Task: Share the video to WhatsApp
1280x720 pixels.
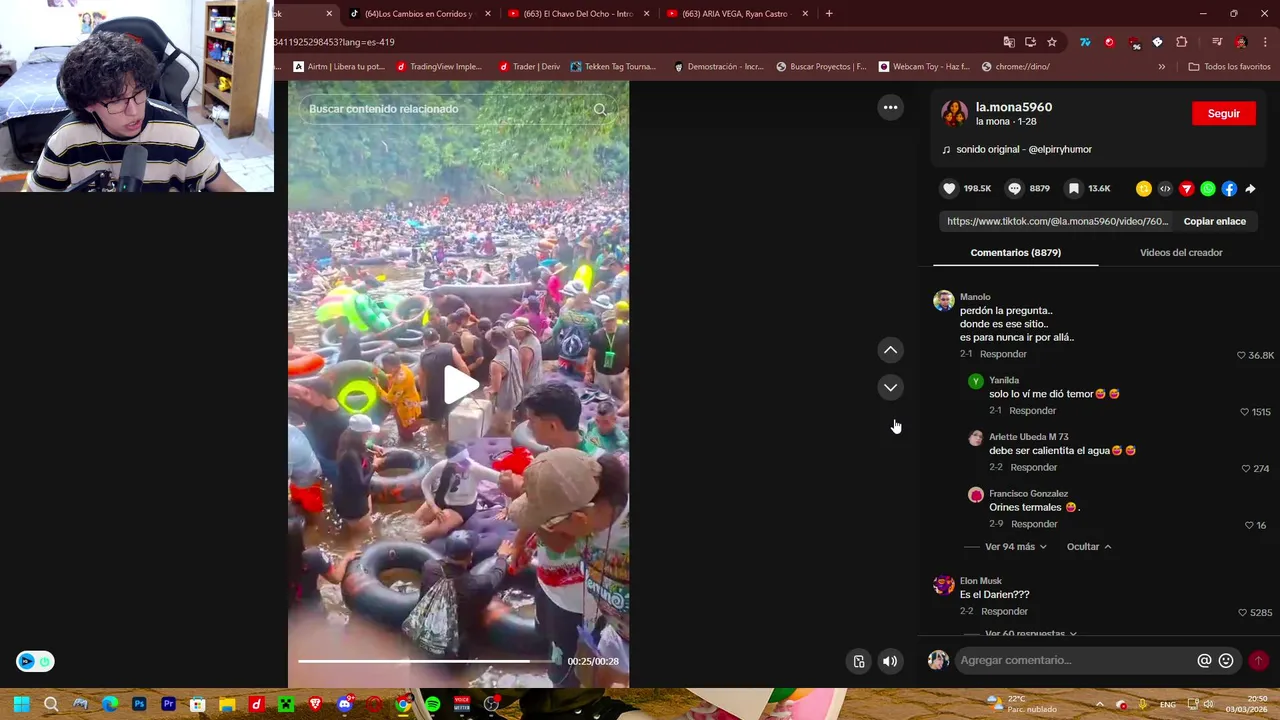Action: pyautogui.click(x=1208, y=188)
